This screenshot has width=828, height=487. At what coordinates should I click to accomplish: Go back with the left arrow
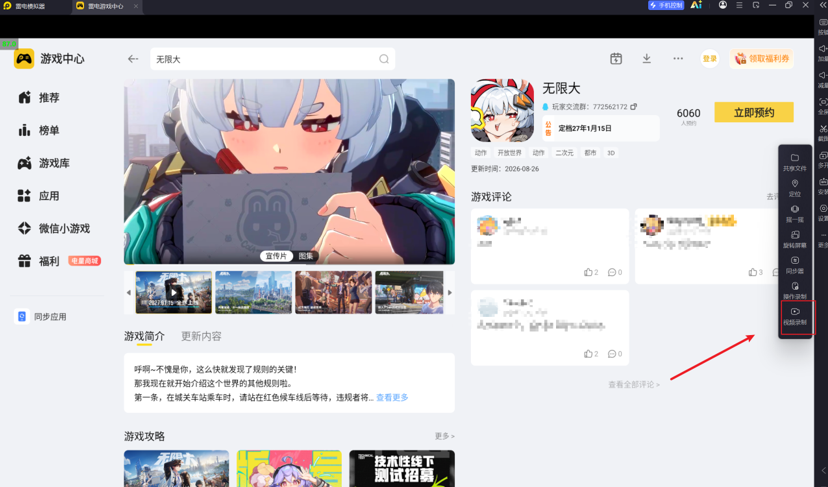click(x=133, y=59)
